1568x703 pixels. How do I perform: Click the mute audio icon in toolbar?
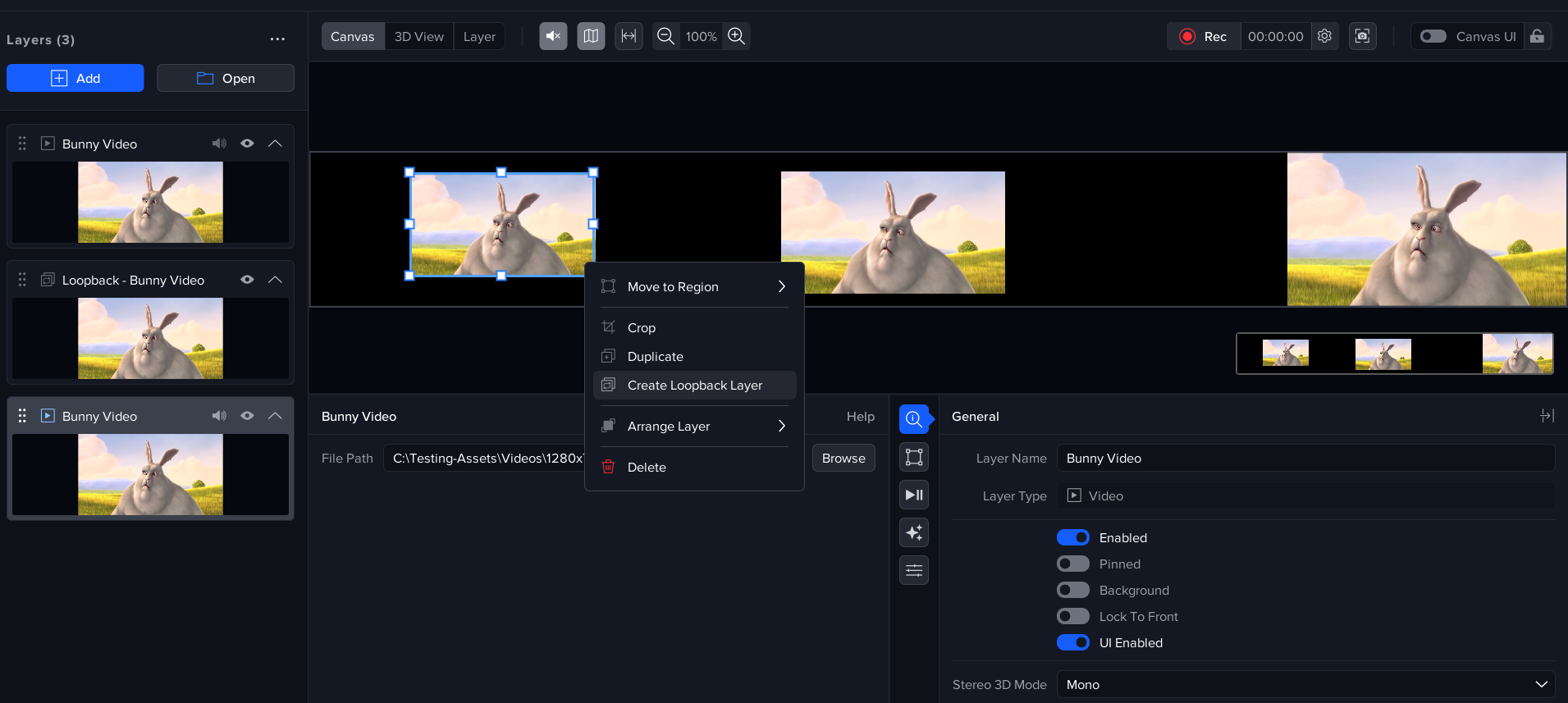(x=553, y=36)
